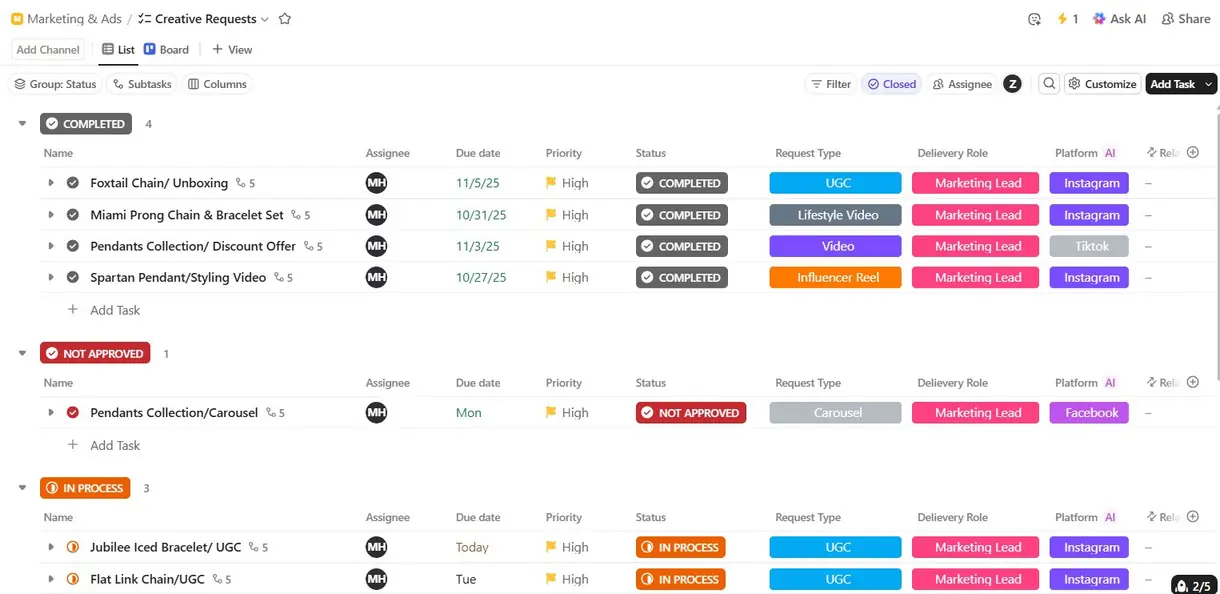Toggle status circle of Pendants Collection/Carousel
Image resolution: width=1220 pixels, height=594 pixels.
click(x=73, y=413)
